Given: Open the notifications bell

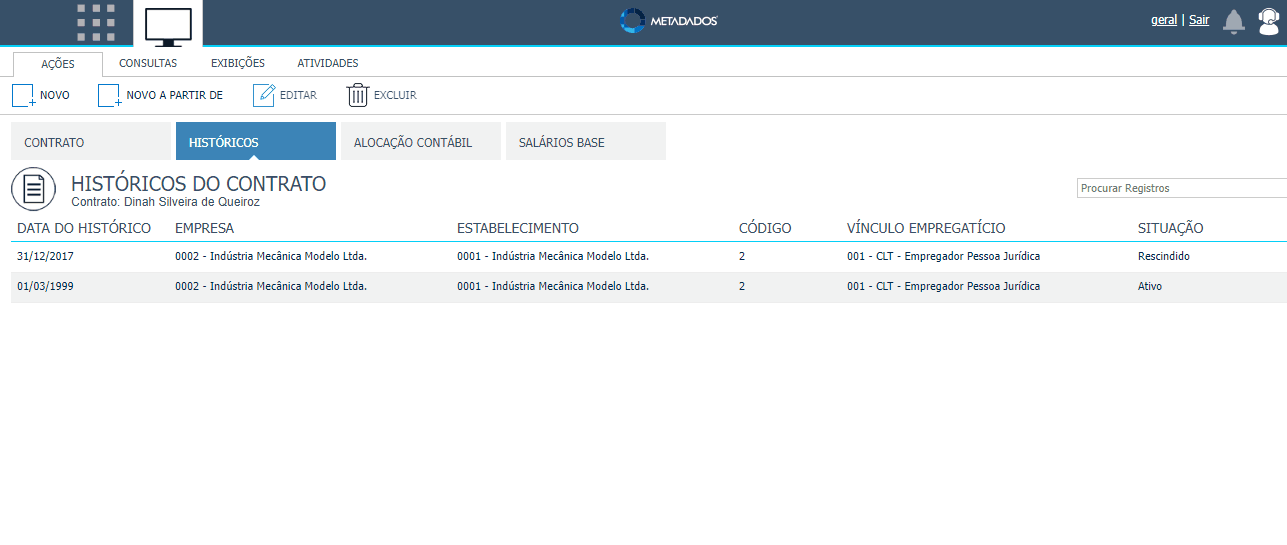Looking at the screenshot, I should [1235, 22].
